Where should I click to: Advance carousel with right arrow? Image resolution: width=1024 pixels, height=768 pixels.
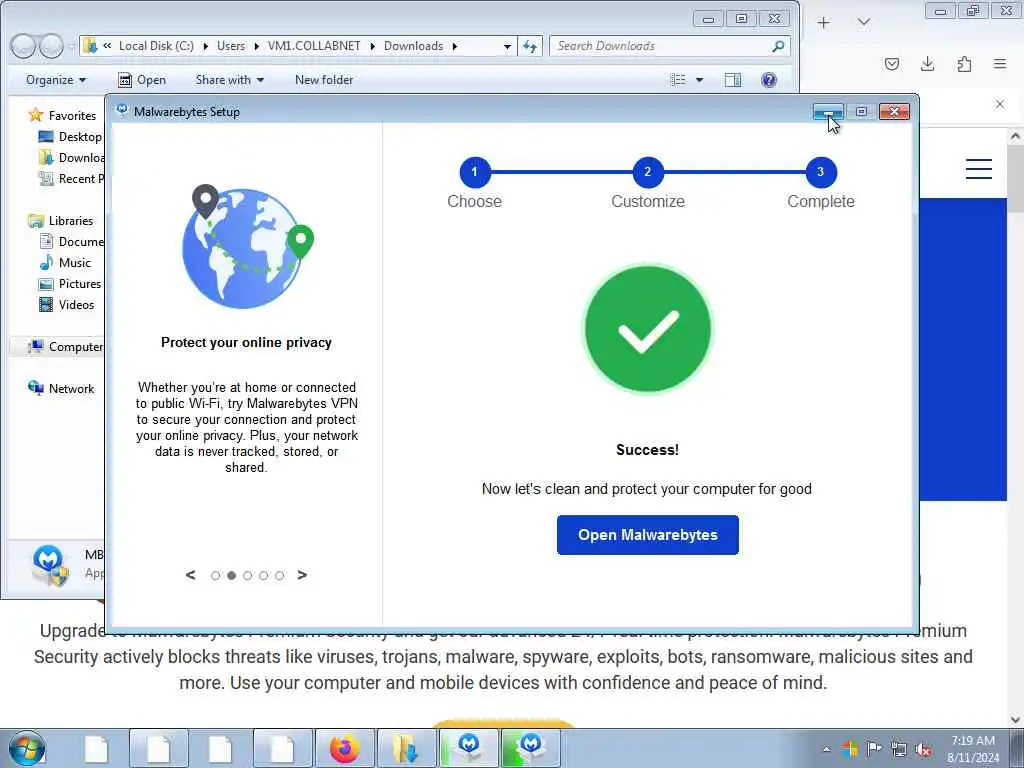tap(302, 575)
